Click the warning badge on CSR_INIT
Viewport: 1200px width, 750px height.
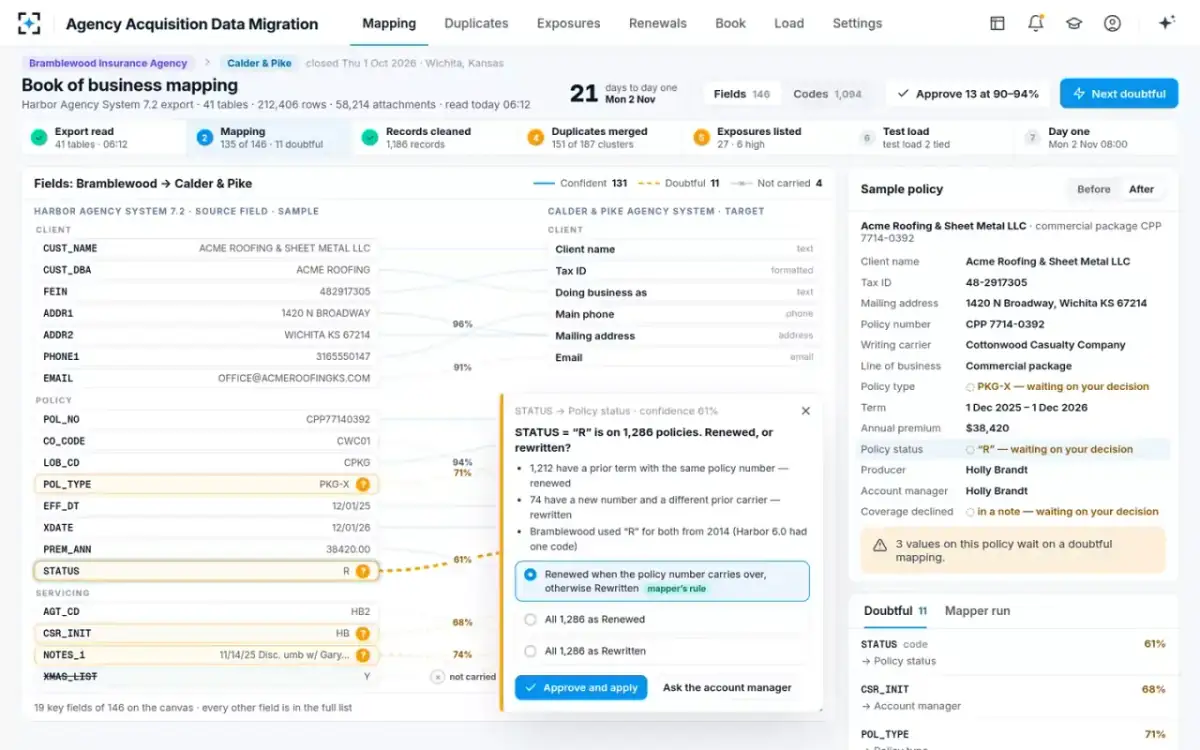pos(363,634)
